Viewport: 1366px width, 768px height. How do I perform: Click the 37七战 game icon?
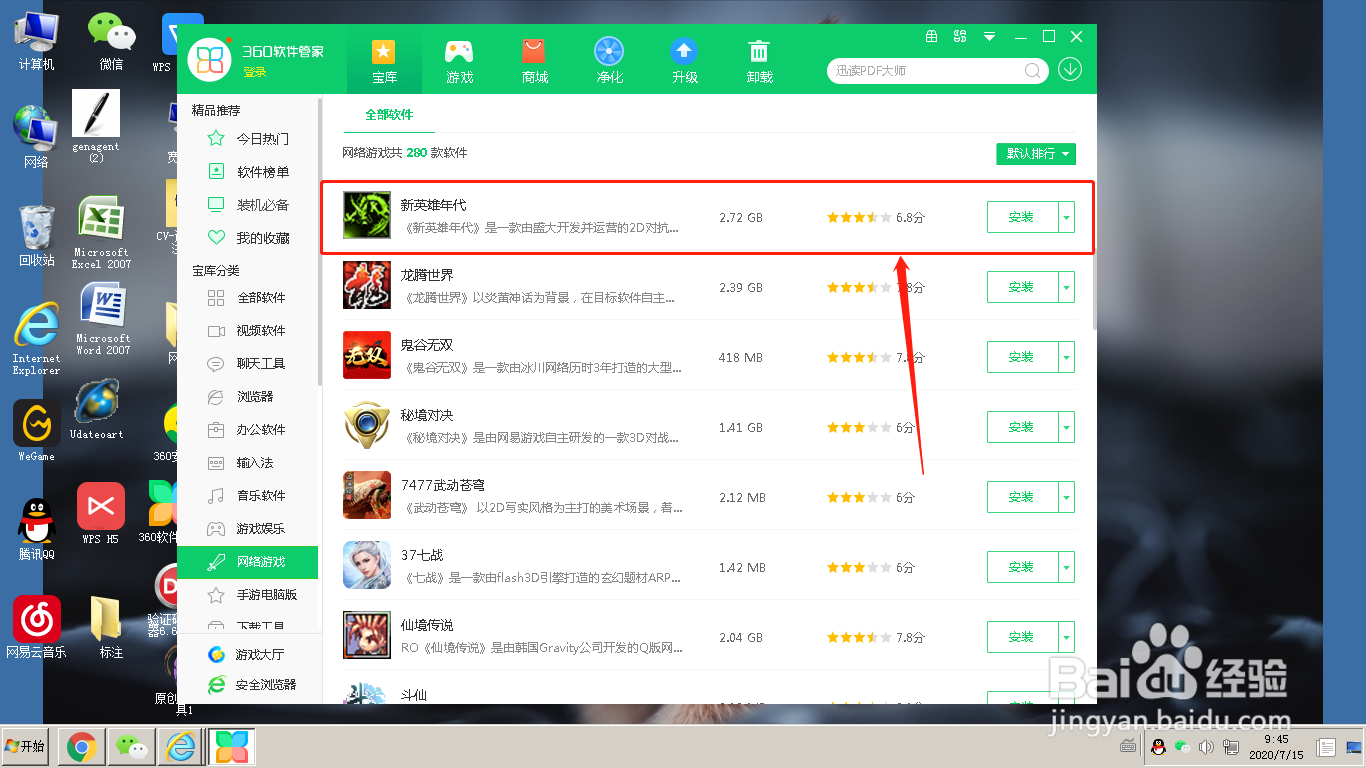pos(367,565)
